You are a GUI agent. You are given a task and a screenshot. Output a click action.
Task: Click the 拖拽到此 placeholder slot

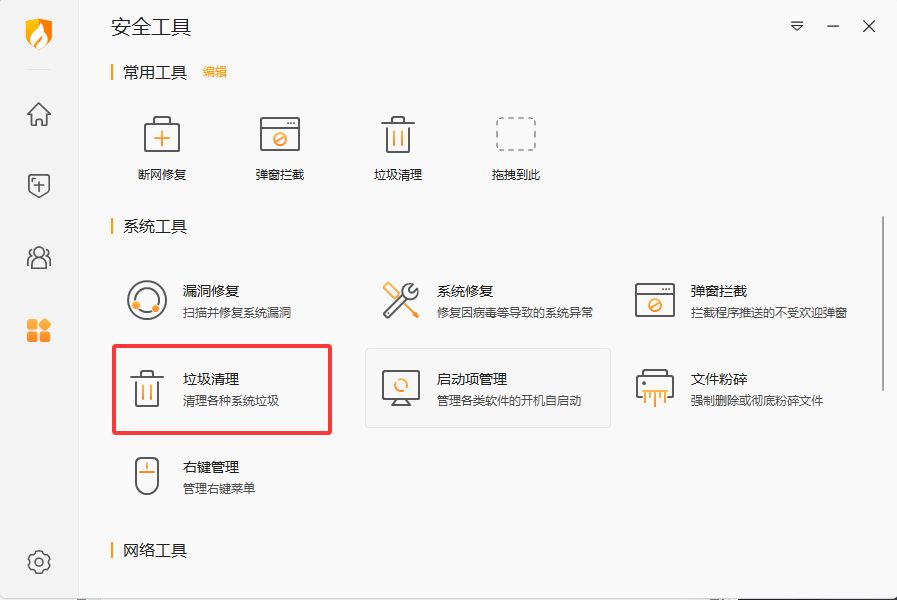tap(515, 134)
